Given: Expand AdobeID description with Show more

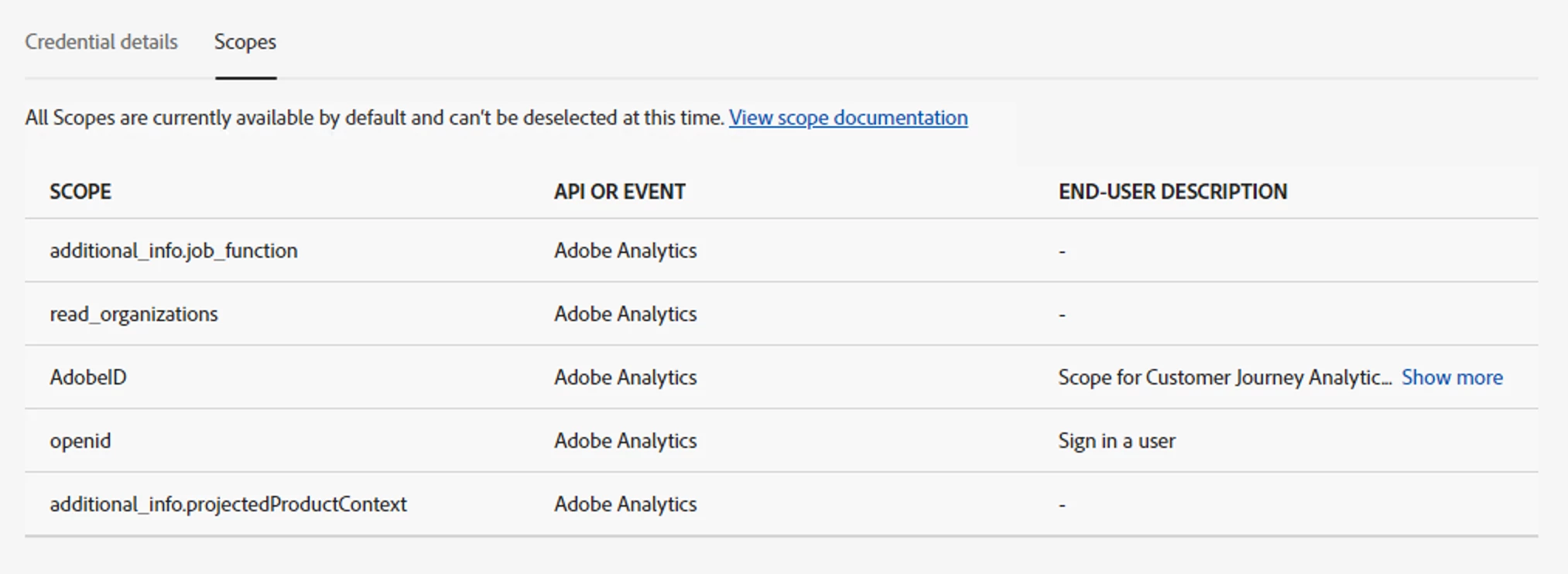Looking at the screenshot, I should 1451,378.
